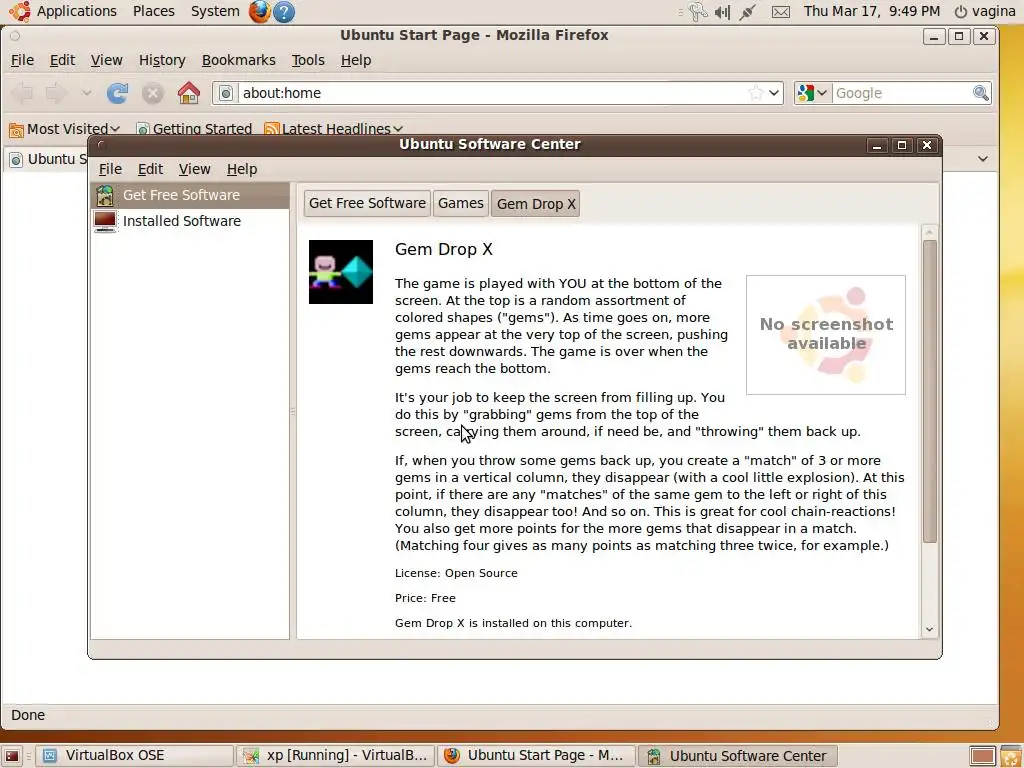
Task: Click the Gem Drop X application icon
Action: coord(341,272)
